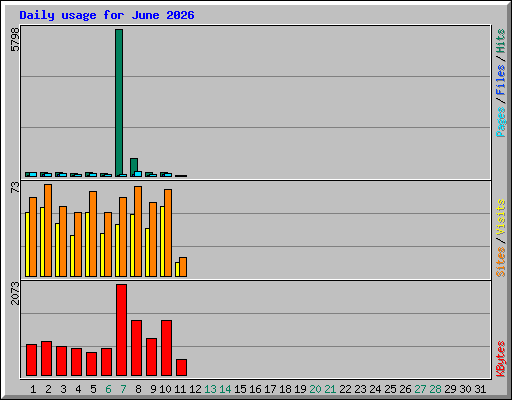Click green weekend day 6 label
This screenshot has height=400, width=512.
108,389
